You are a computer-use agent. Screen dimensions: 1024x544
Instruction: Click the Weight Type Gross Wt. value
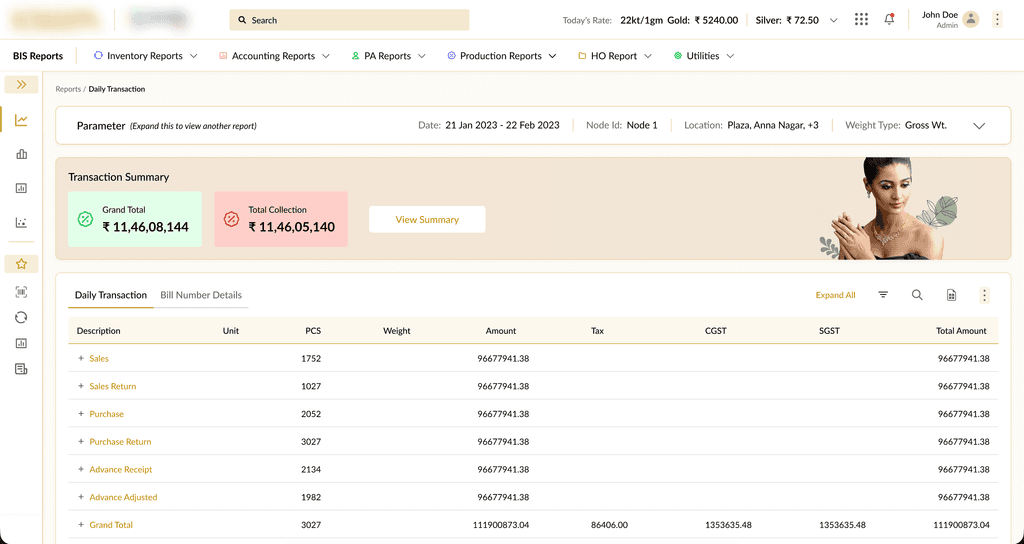926,125
